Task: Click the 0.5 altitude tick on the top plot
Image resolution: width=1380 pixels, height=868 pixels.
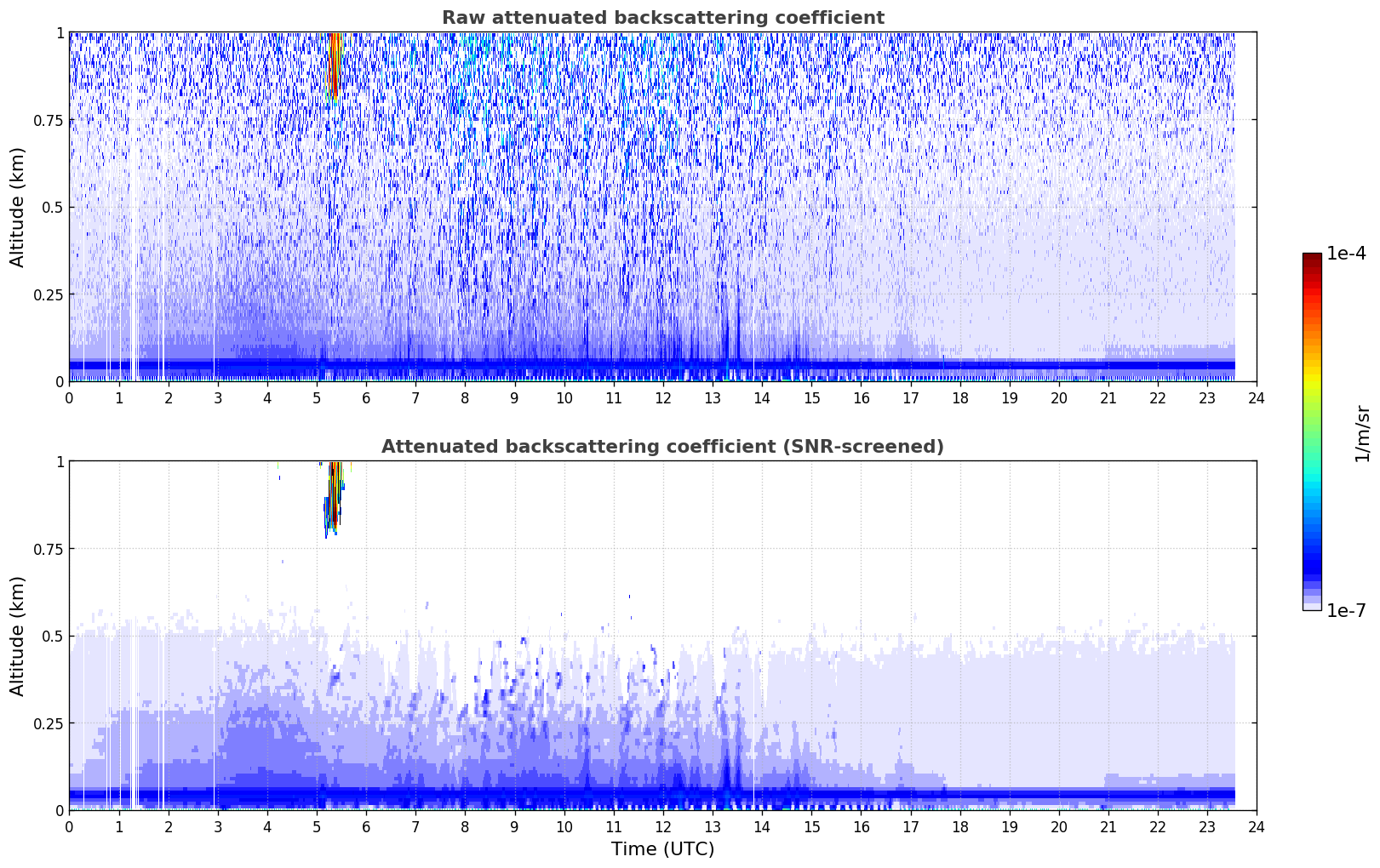Action: [52, 208]
